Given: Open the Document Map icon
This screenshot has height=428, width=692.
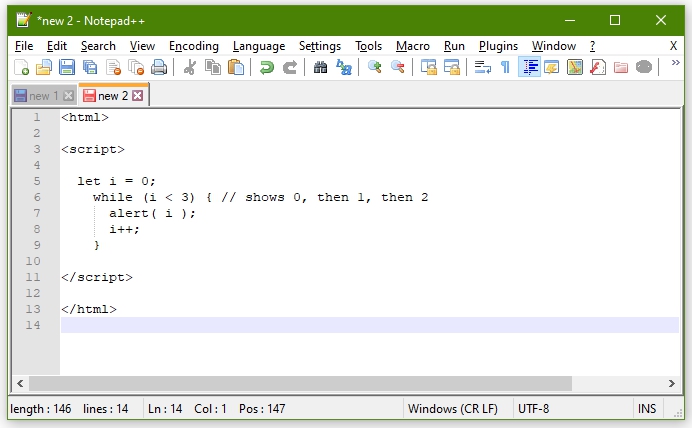Looking at the screenshot, I should coord(575,68).
